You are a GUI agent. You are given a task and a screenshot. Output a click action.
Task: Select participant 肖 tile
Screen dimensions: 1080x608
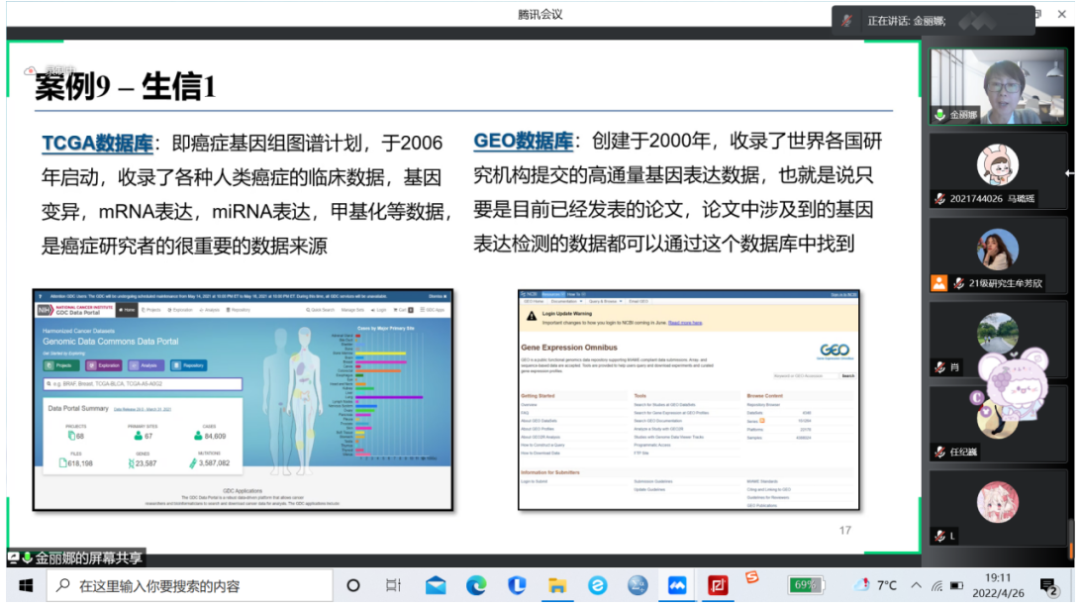tap(998, 339)
